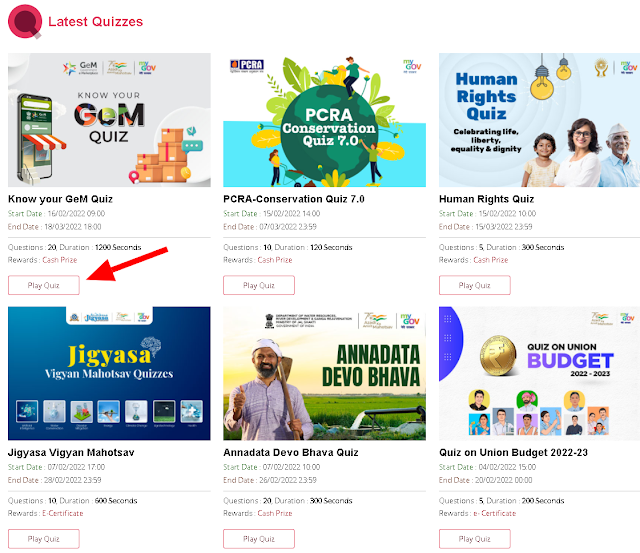Open the Know your GeM Quiz title link
Screen dimensions: 640x553
tap(60, 199)
